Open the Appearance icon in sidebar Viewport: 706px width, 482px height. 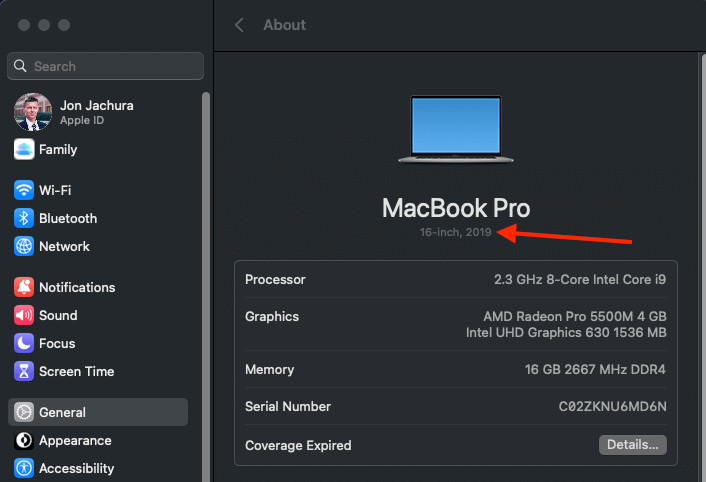(24, 440)
